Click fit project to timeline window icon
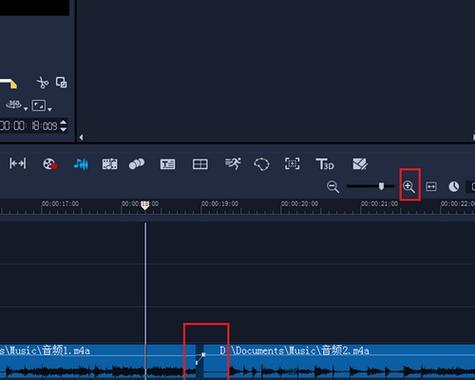The height and width of the screenshot is (380, 475). [431, 186]
